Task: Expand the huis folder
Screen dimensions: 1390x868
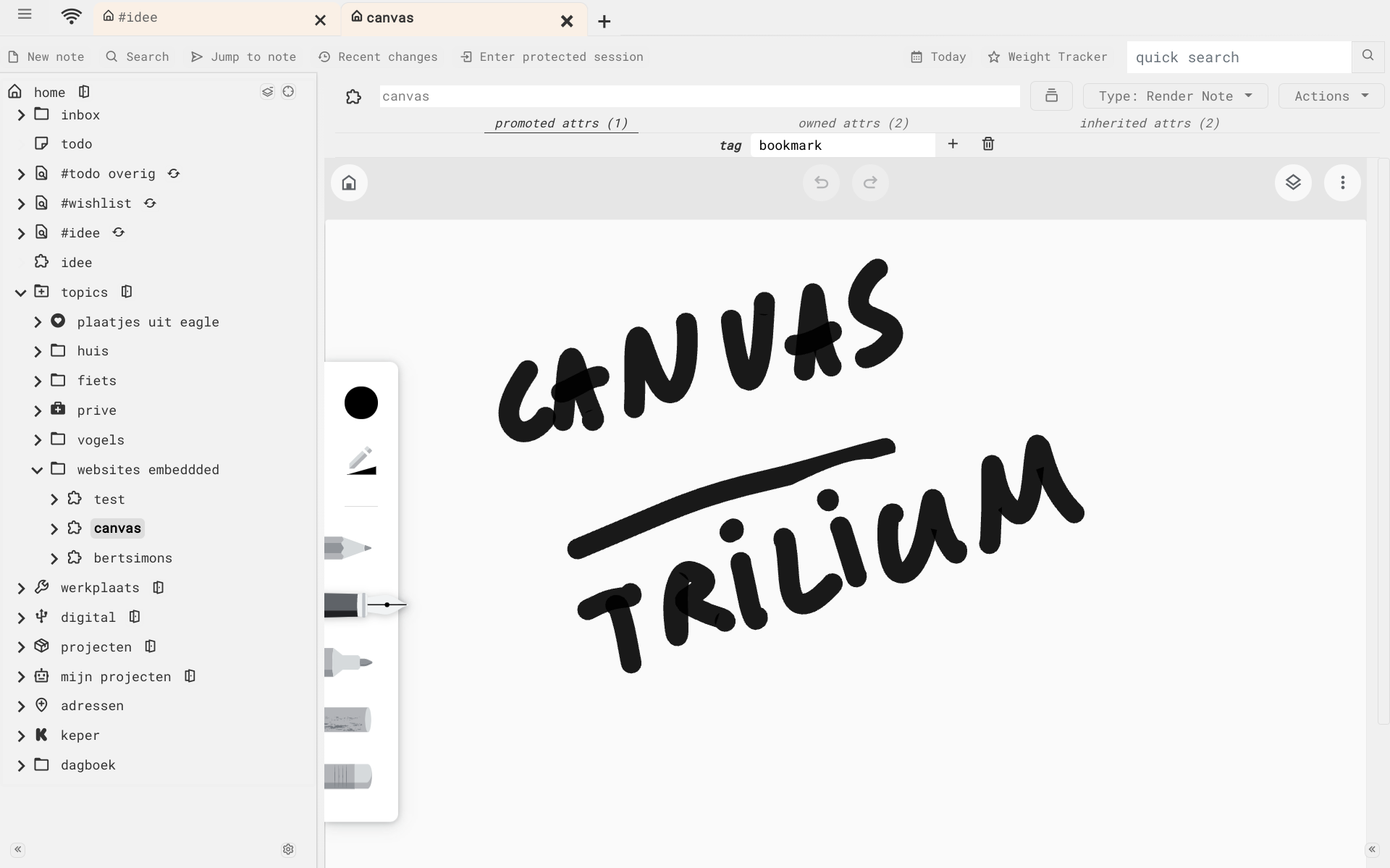Action: 38,351
